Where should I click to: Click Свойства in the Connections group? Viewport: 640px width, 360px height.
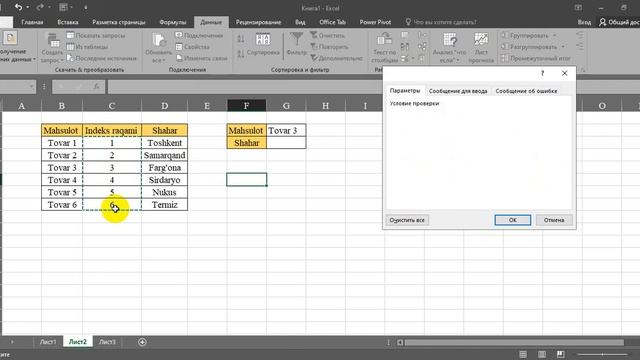tap(193, 47)
